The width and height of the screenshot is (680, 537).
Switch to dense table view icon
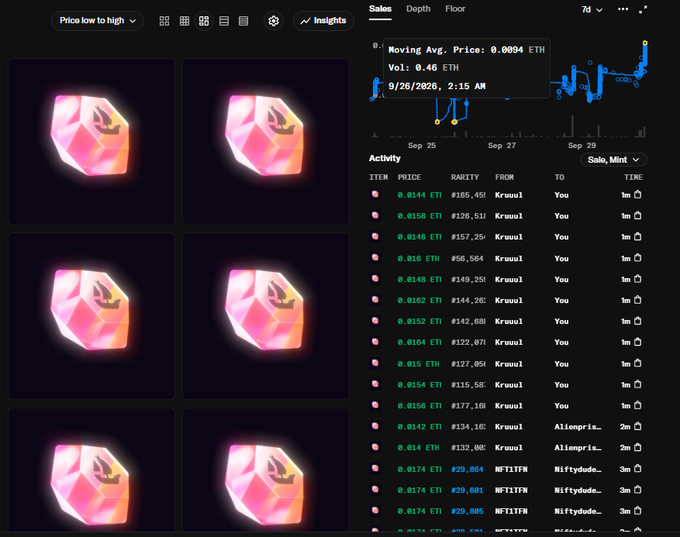[x=243, y=21]
